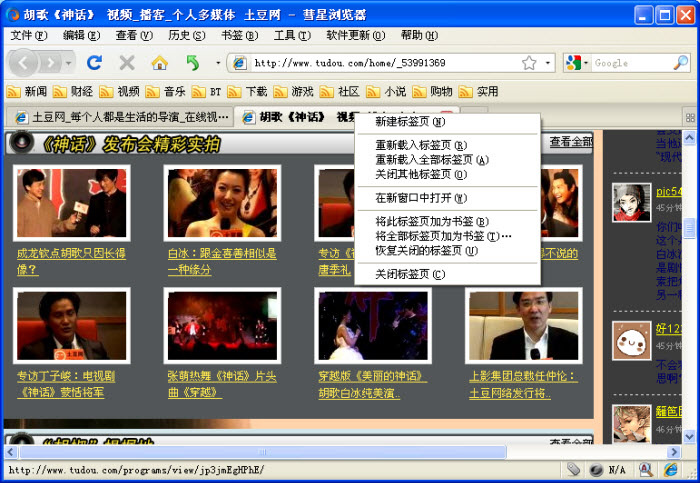Open the 书签 menu
This screenshot has width=700, height=483.
tap(239, 35)
